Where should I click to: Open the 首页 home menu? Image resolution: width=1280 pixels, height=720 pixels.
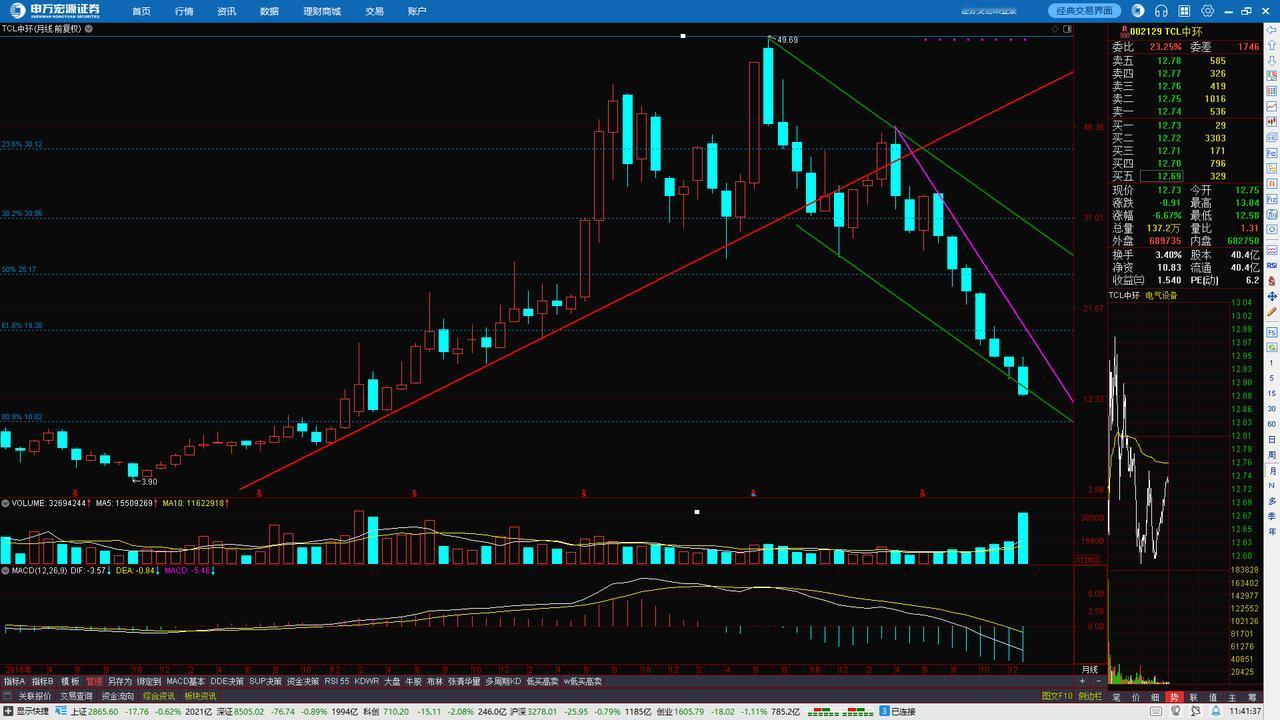(141, 11)
